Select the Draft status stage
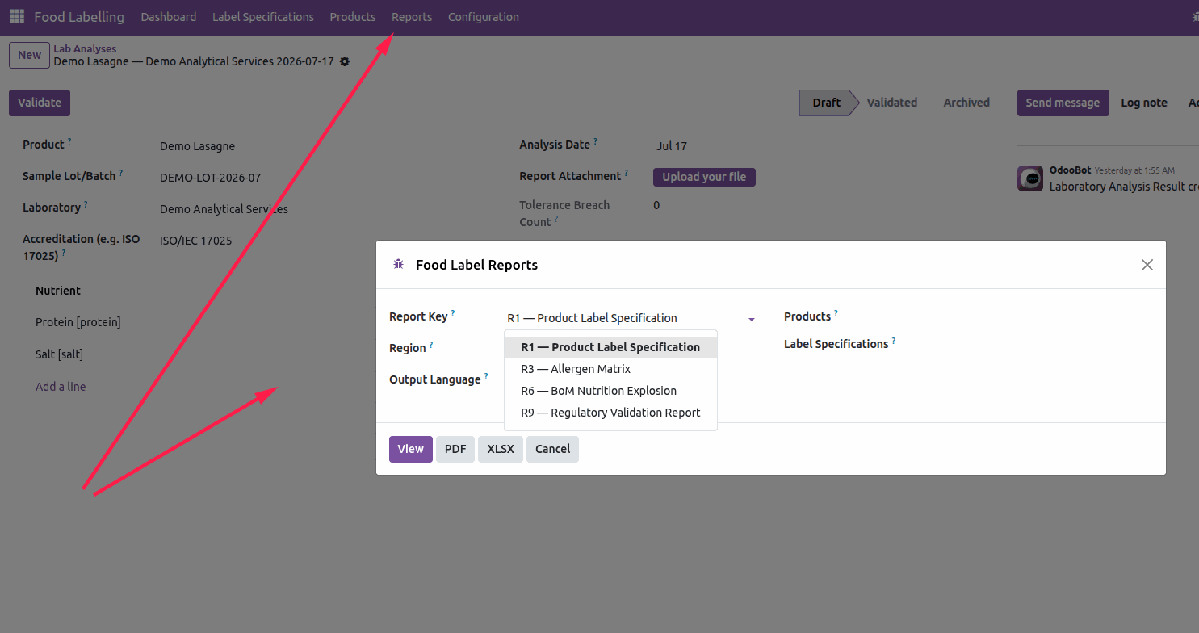The image size is (1199, 633). click(826, 102)
